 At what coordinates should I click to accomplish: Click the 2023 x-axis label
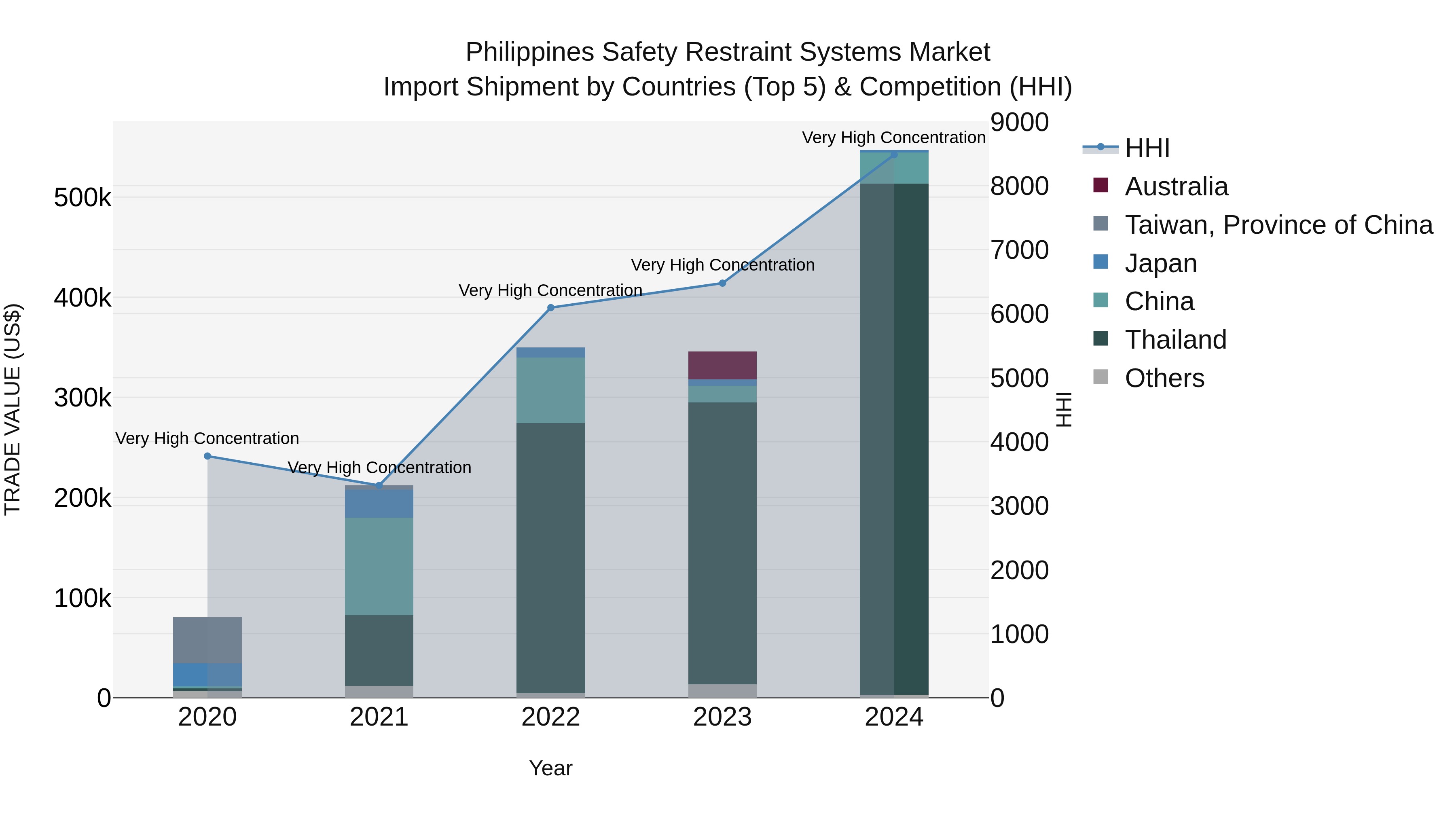pyautogui.click(x=722, y=717)
